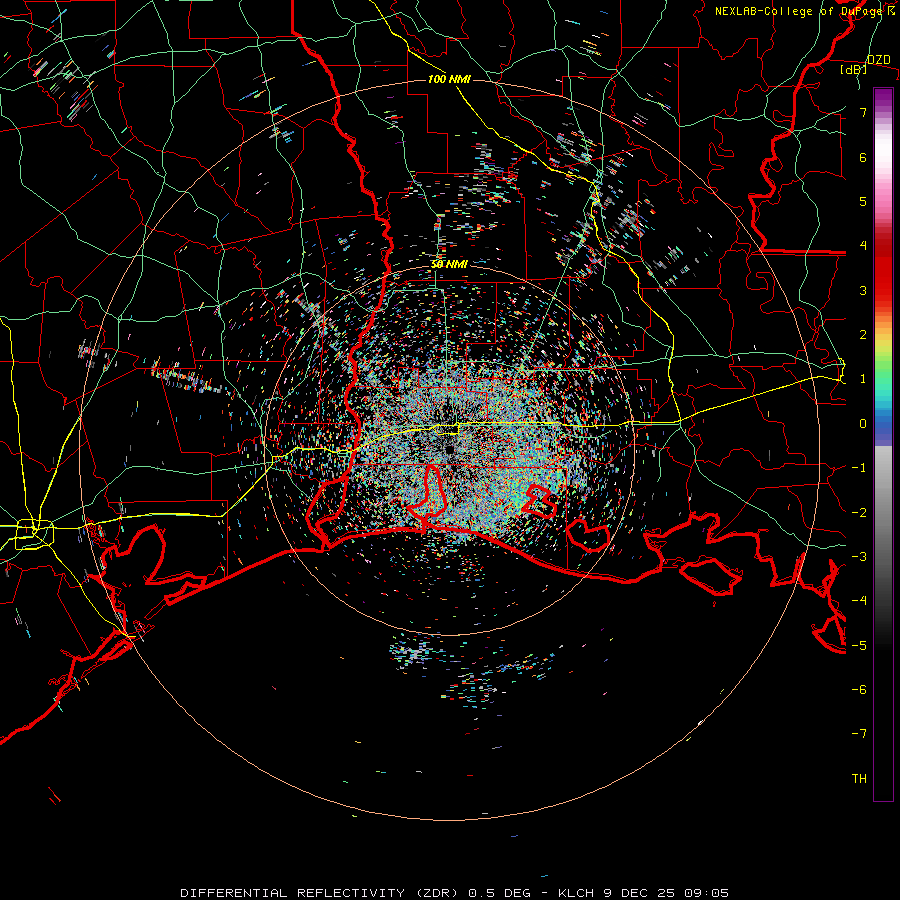Click the 100 NMI range ring label
The width and height of the screenshot is (900, 900).
click(449, 79)
